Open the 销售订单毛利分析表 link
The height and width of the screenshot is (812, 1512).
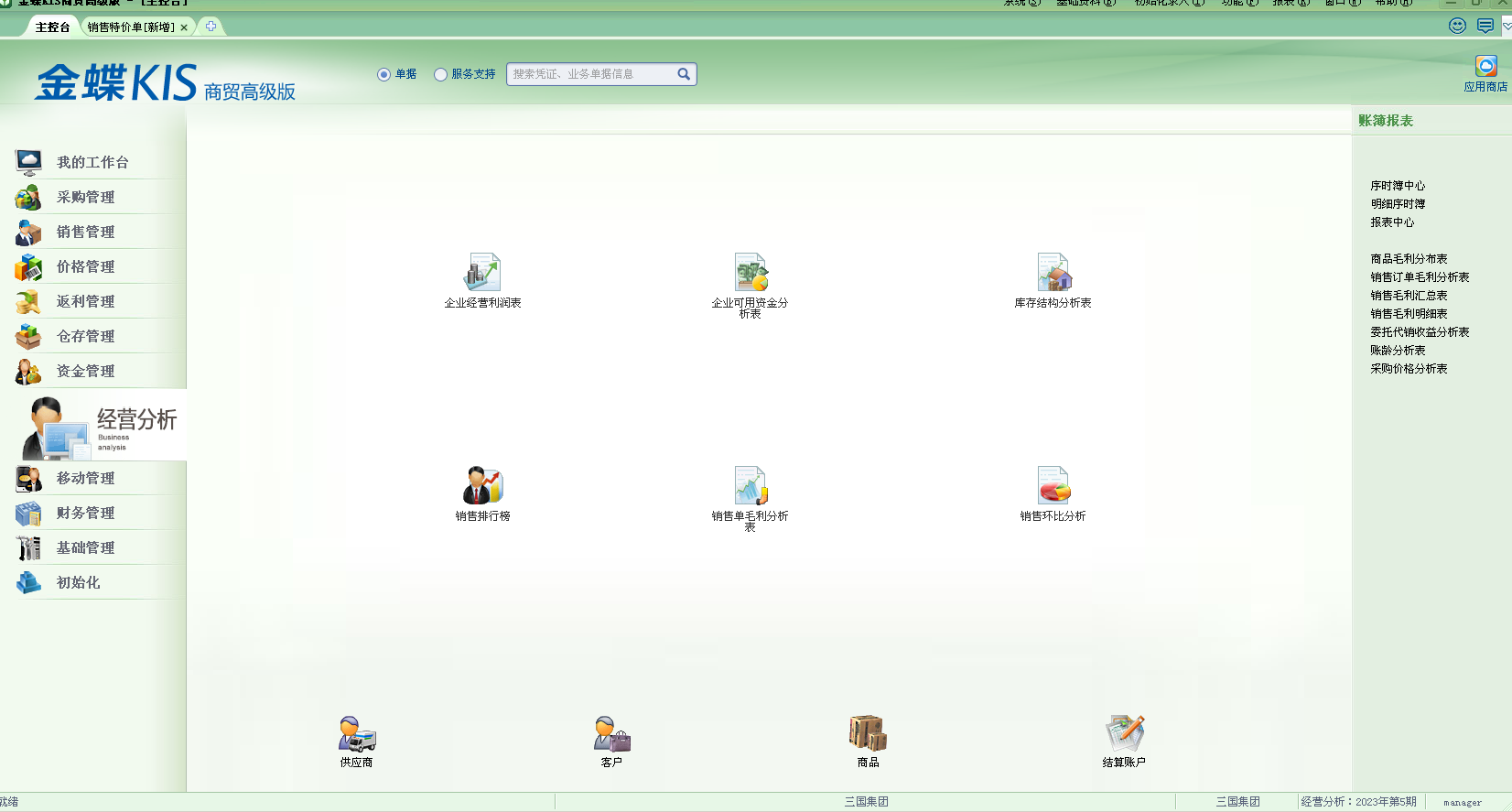pyautogui.click(x=1420, y=277)
